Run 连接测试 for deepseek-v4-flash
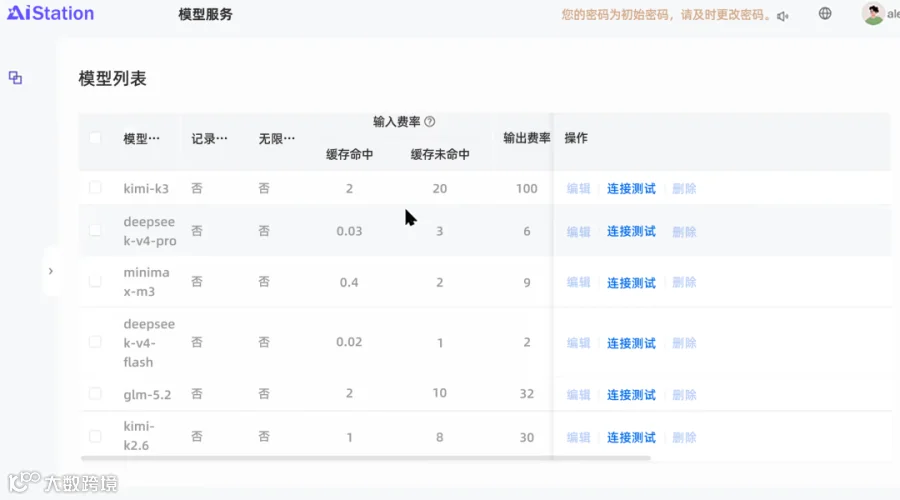This screenshot has width=900, height=500. [x=631, y=343]
